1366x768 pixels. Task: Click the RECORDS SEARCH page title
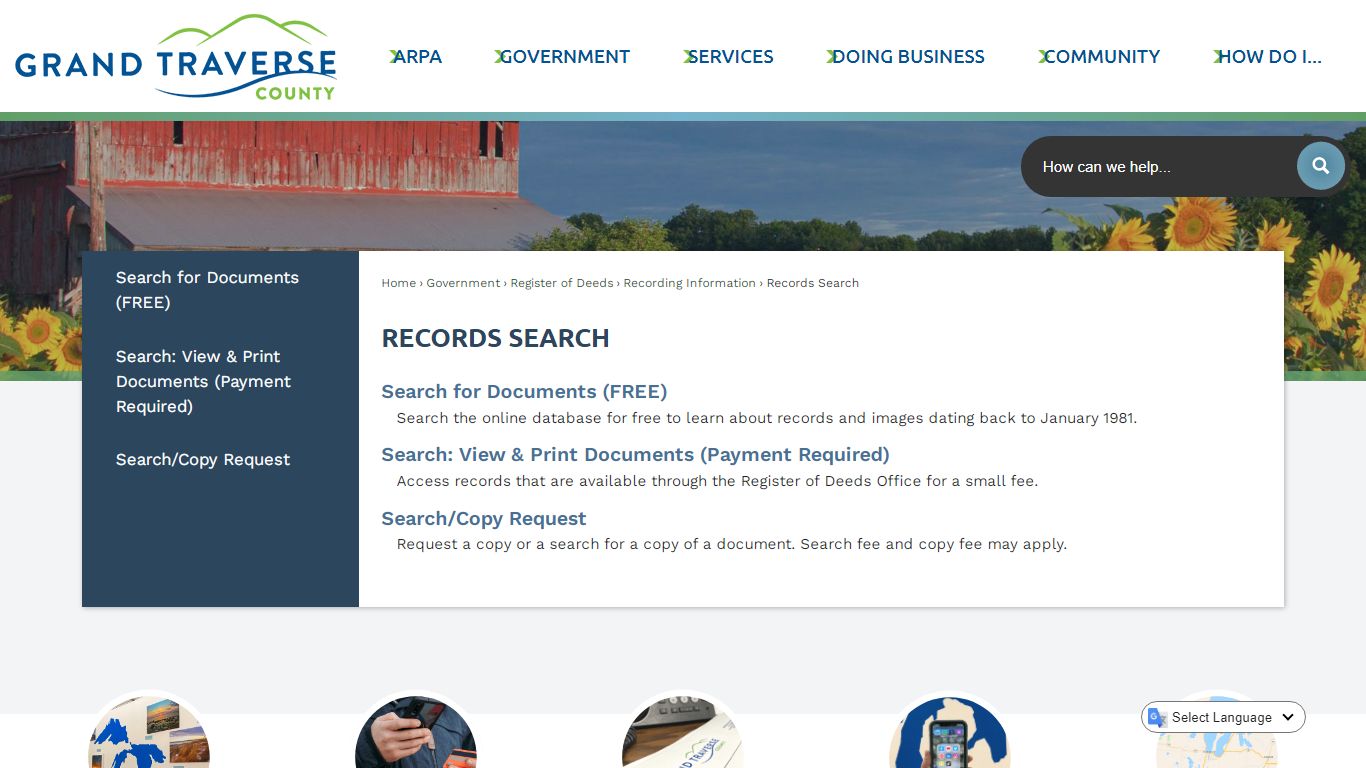click(495, 338)
